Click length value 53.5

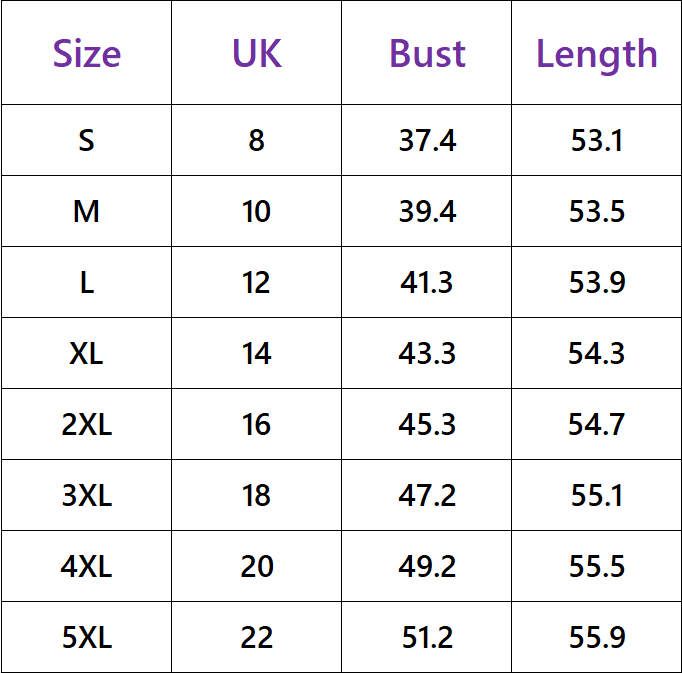pyautogui.click(x=597, y=211)
